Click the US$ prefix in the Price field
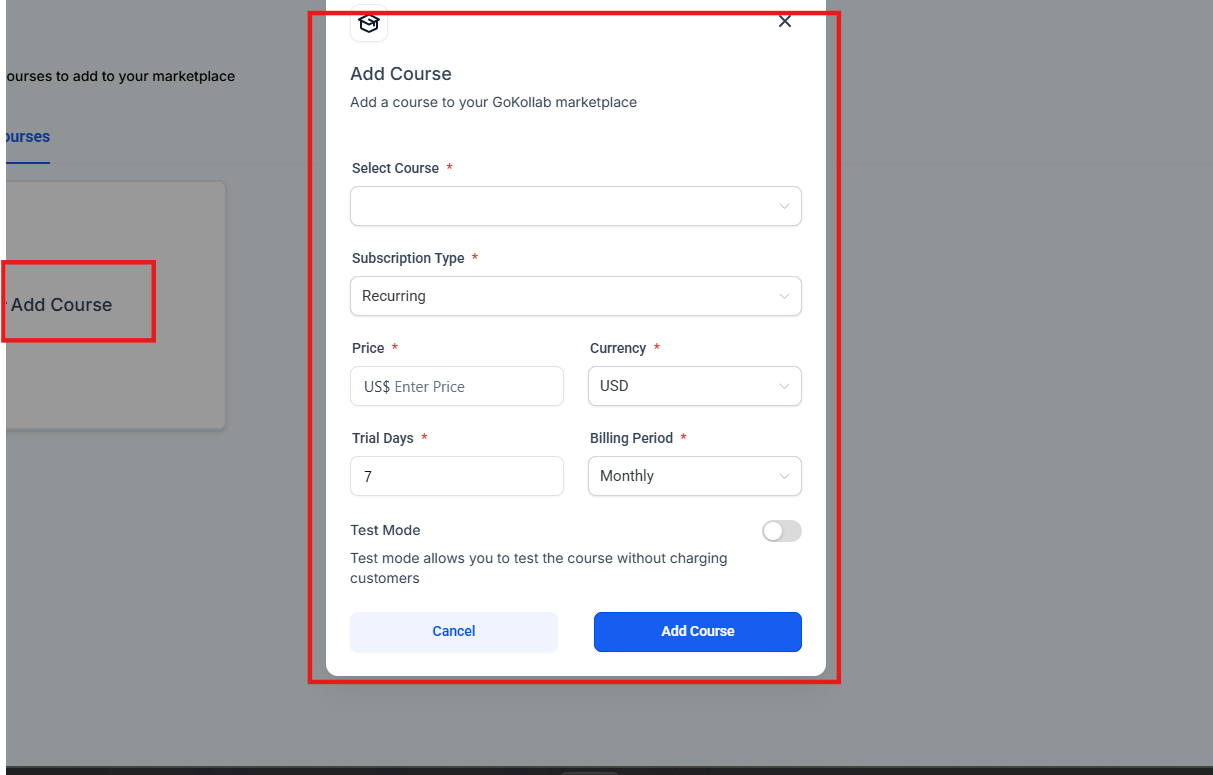The image size is (1213, 775). tap(377, 386)
